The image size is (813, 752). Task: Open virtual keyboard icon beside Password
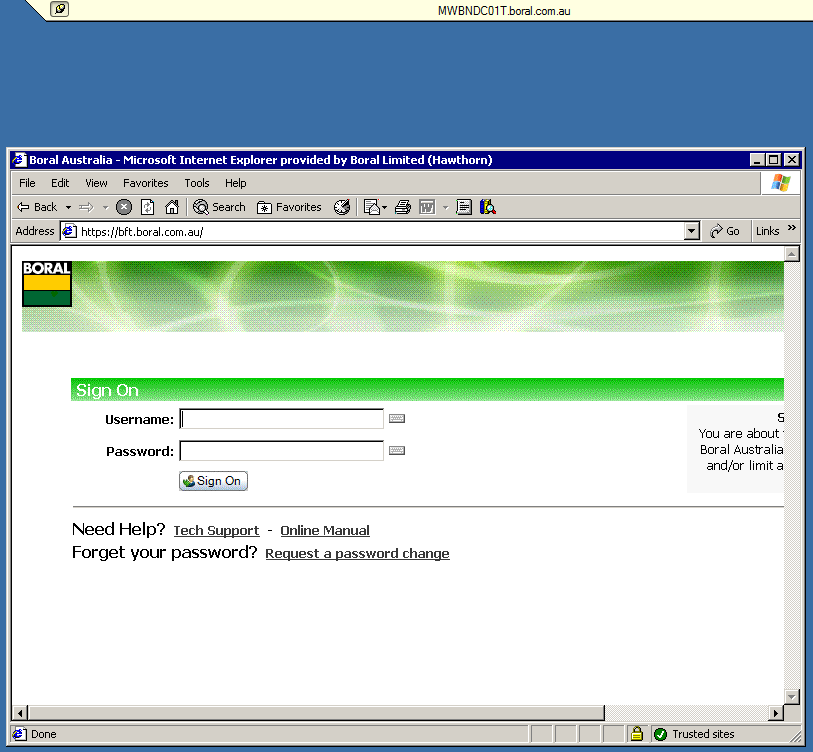pyautogui.click(x=397, y=451)
